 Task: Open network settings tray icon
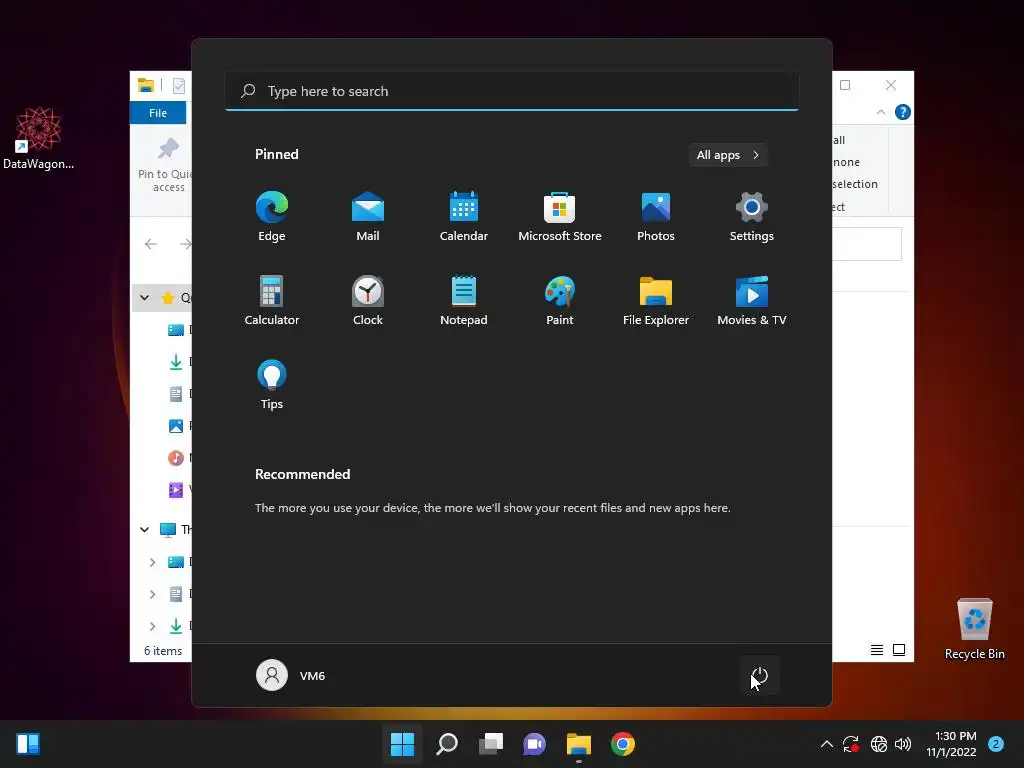pos(878,744)
